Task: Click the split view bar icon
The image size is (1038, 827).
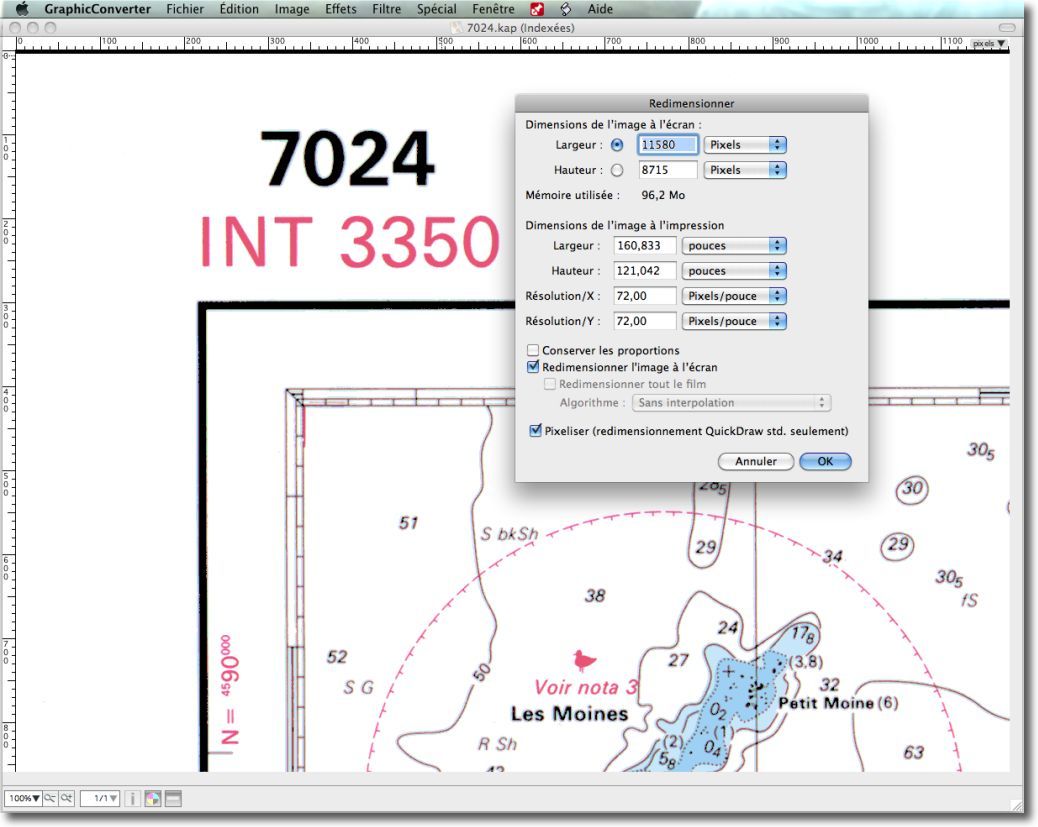Action: pos(173,799)
